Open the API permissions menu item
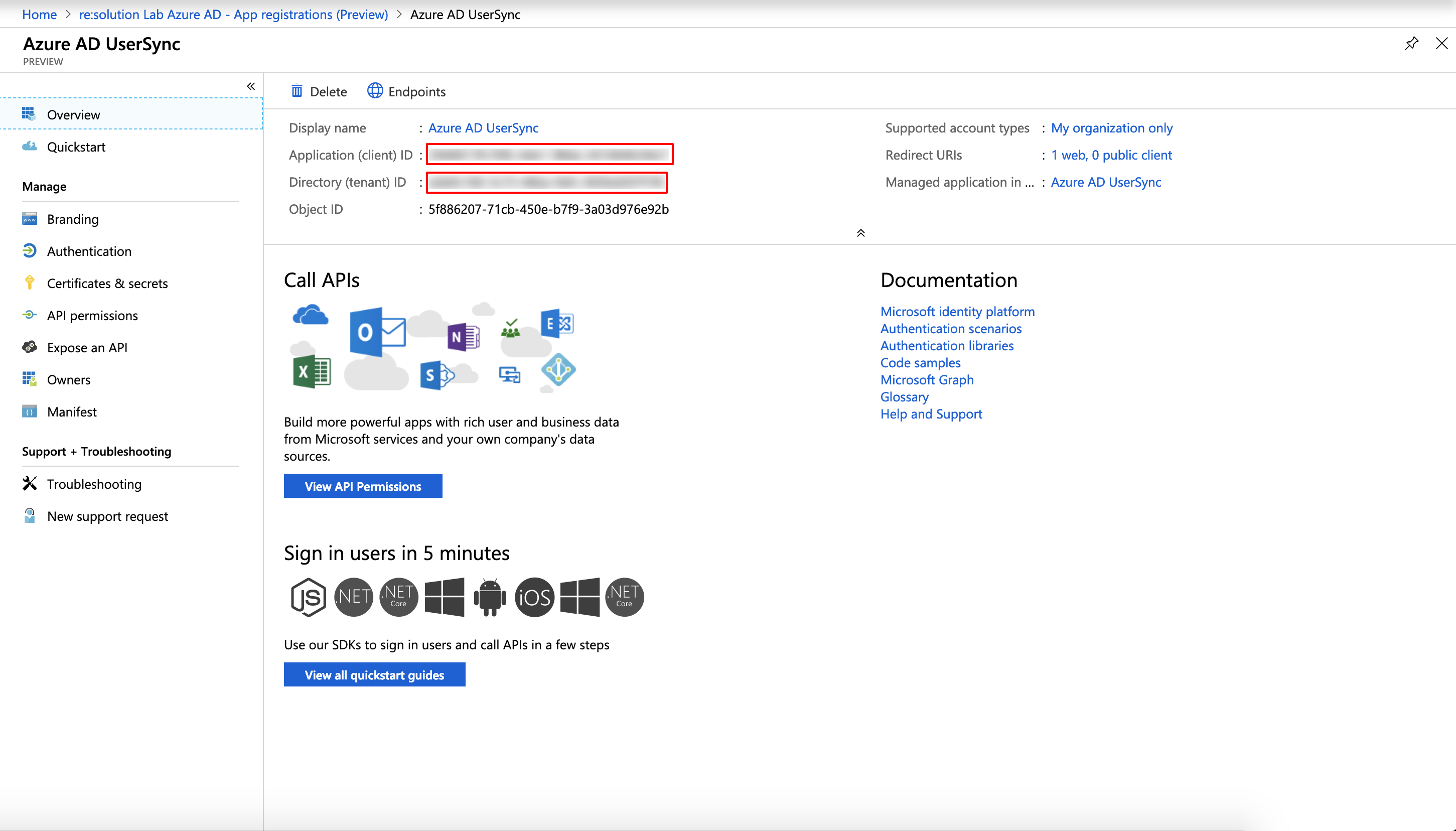Screen dimensions: 1456x831 click(92, 316)
